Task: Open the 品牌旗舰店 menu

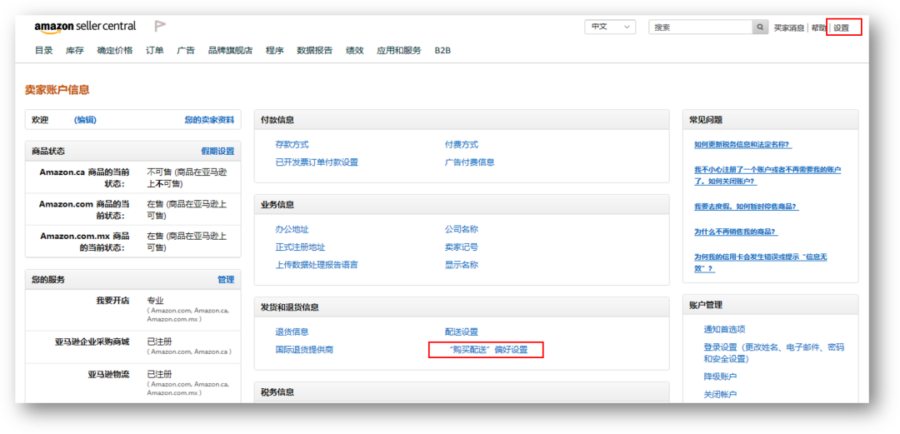Action: click(230, 51)
